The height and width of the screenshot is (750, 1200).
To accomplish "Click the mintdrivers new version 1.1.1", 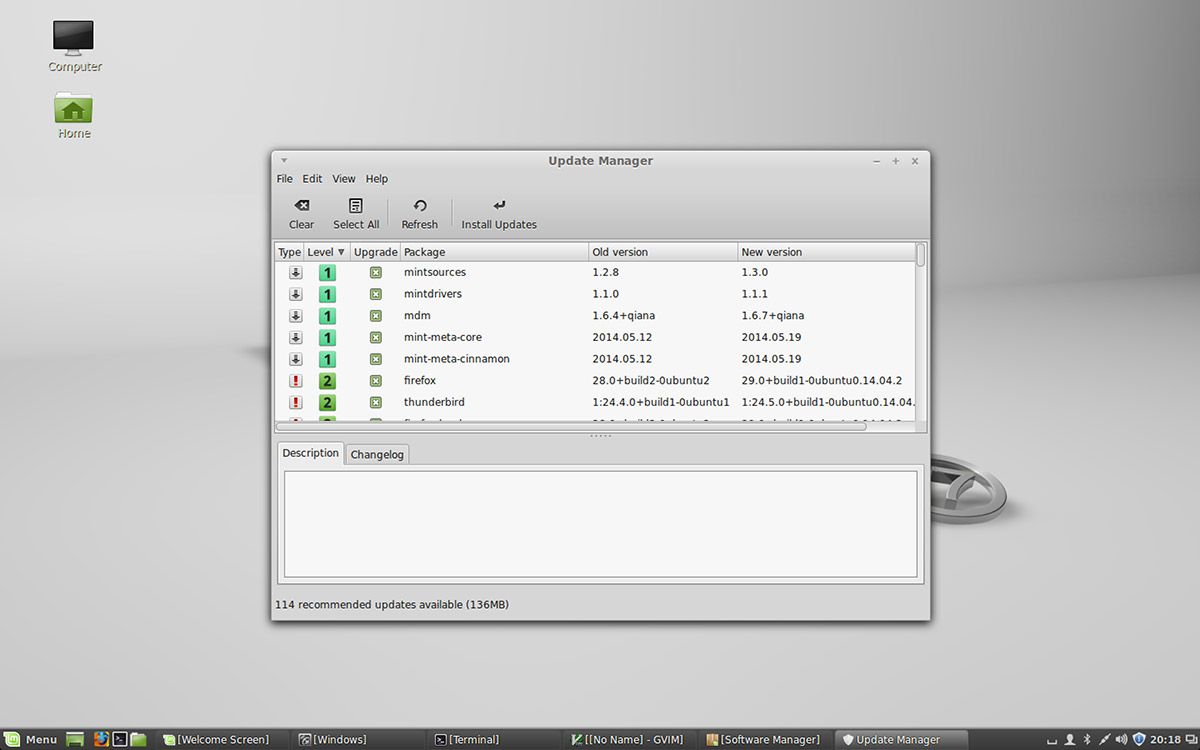I will (755, 294).
